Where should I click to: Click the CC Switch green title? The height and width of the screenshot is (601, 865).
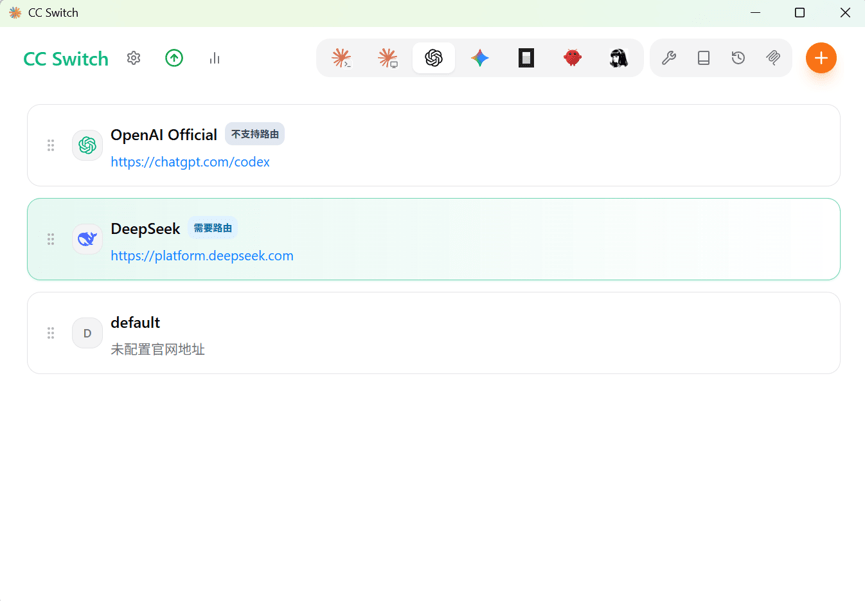coord(66,58)
